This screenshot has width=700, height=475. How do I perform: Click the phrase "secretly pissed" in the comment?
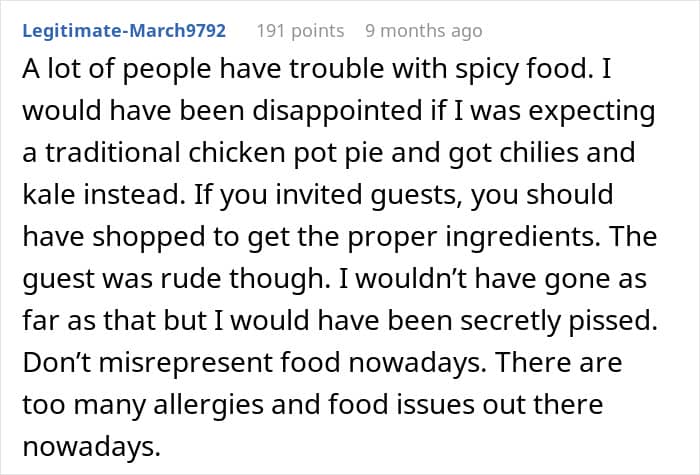558,321
